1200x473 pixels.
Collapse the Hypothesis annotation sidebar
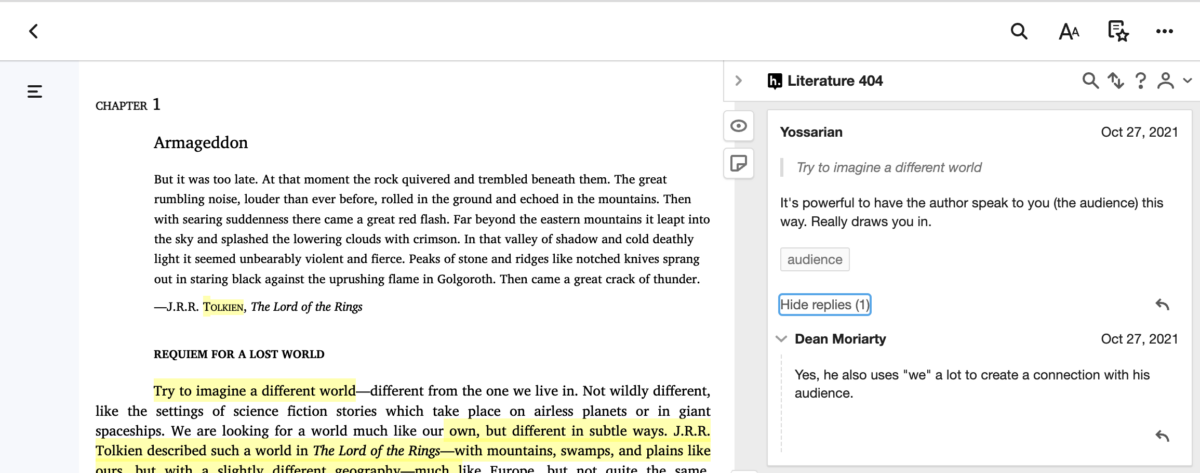click(x=739, y=81)
